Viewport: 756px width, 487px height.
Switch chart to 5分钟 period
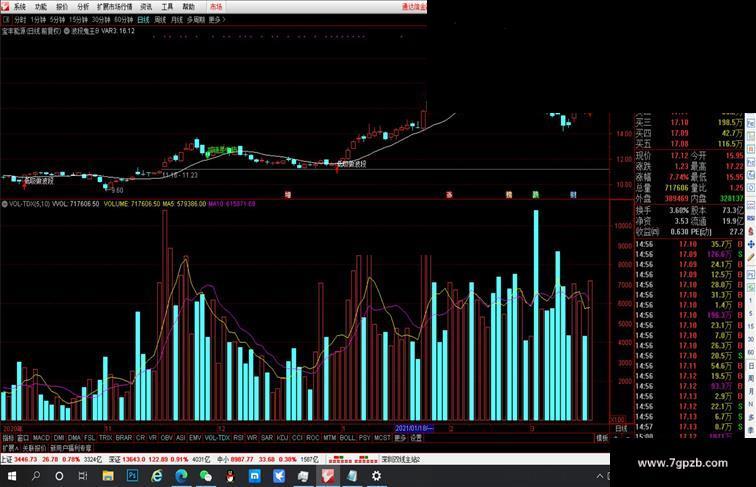click(x=57, y=20)
